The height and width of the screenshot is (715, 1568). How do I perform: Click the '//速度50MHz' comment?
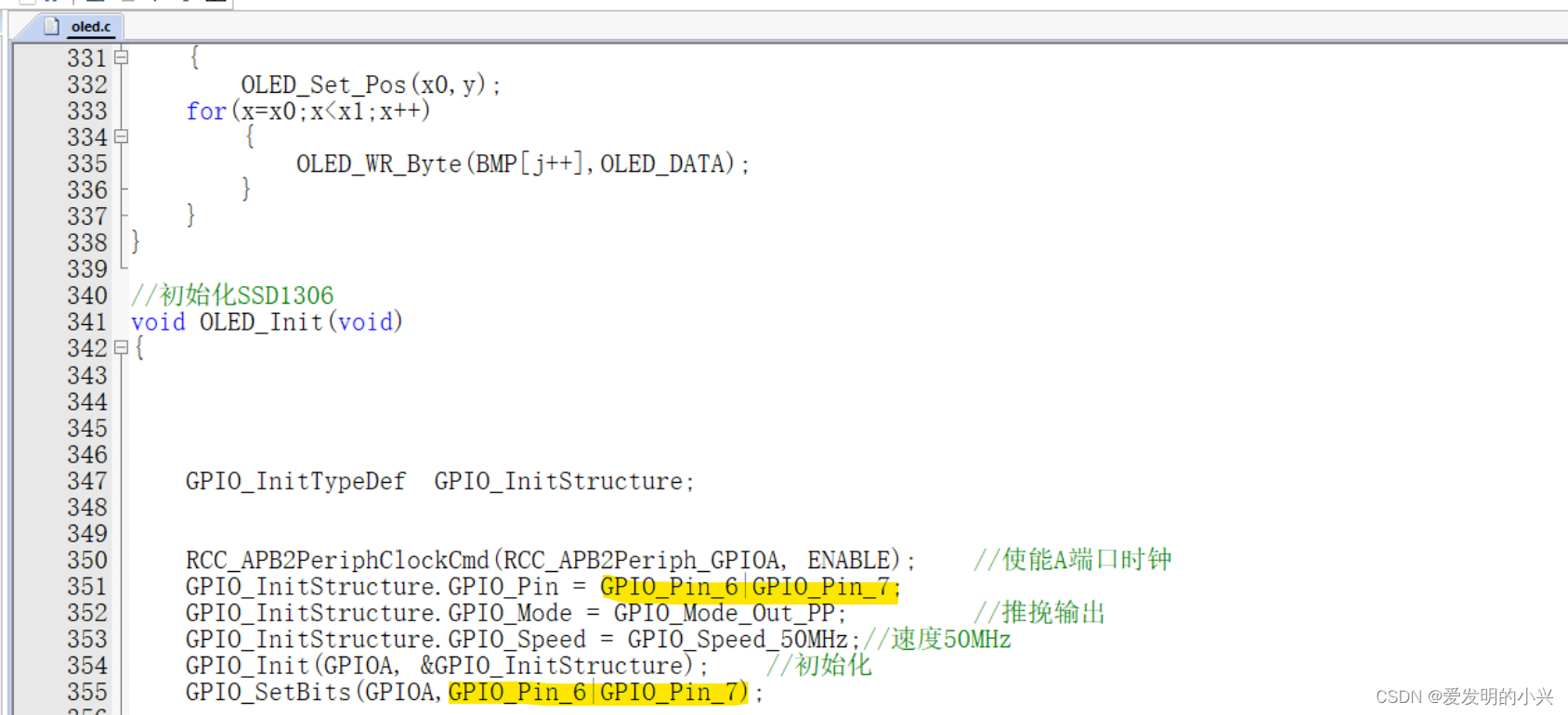(937, 639)
